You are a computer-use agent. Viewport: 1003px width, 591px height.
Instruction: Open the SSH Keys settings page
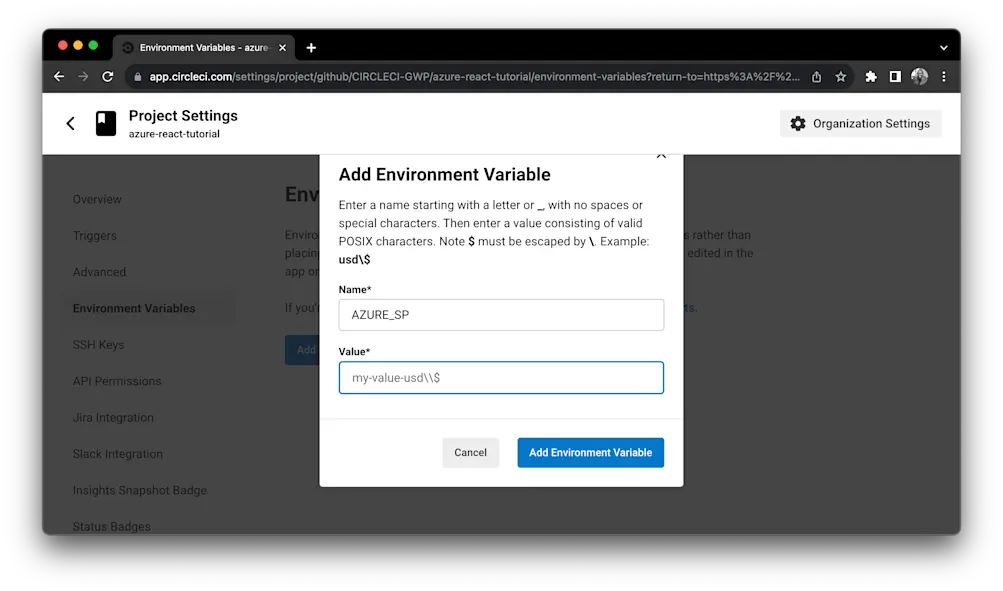tap(98, 344)
